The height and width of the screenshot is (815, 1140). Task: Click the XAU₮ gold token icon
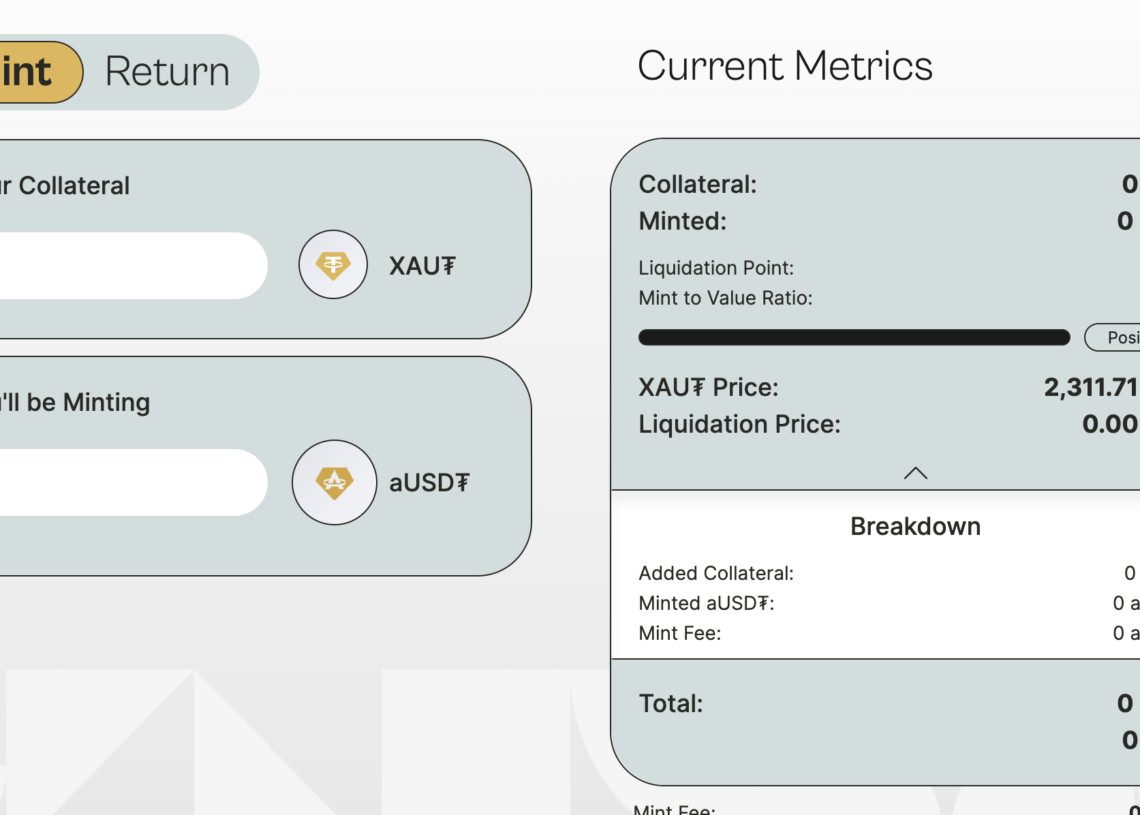(333, 265)
